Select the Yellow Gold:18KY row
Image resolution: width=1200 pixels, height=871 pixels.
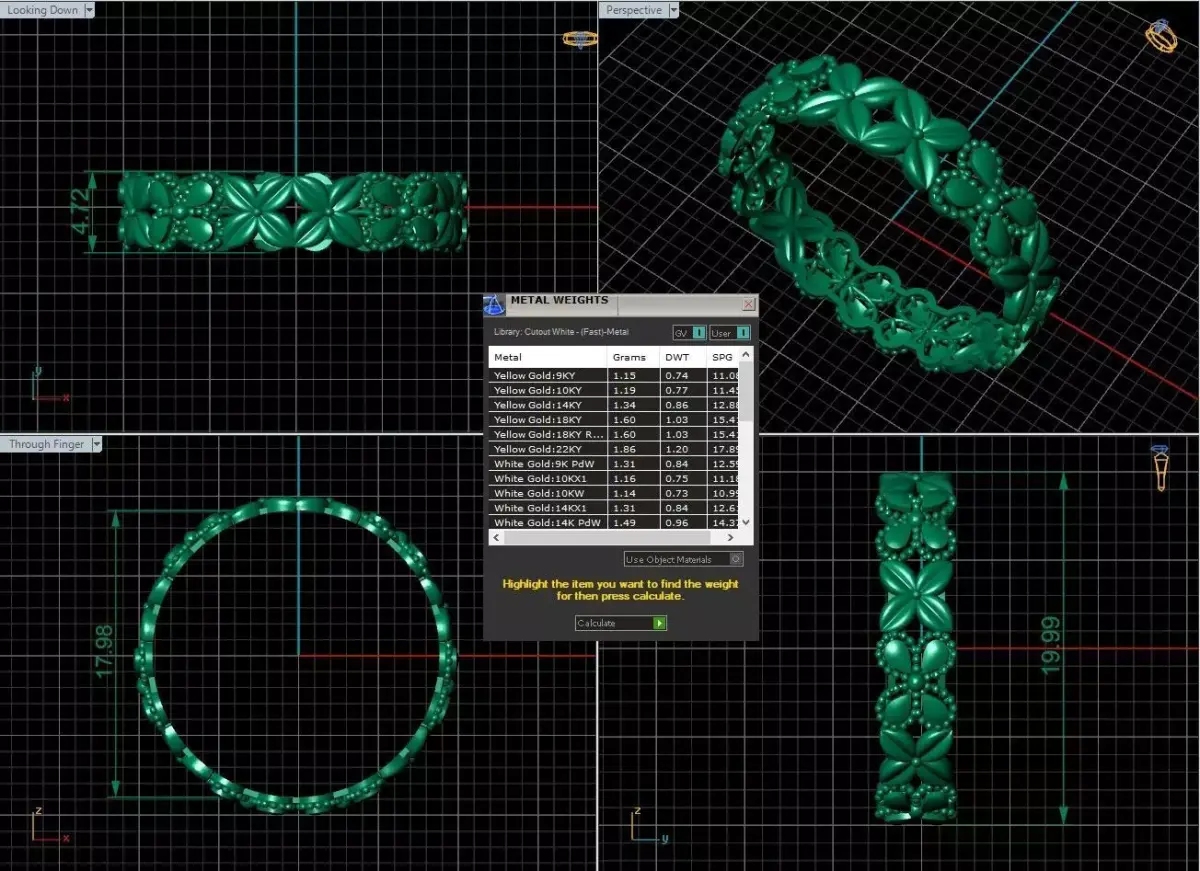point(614,420)
